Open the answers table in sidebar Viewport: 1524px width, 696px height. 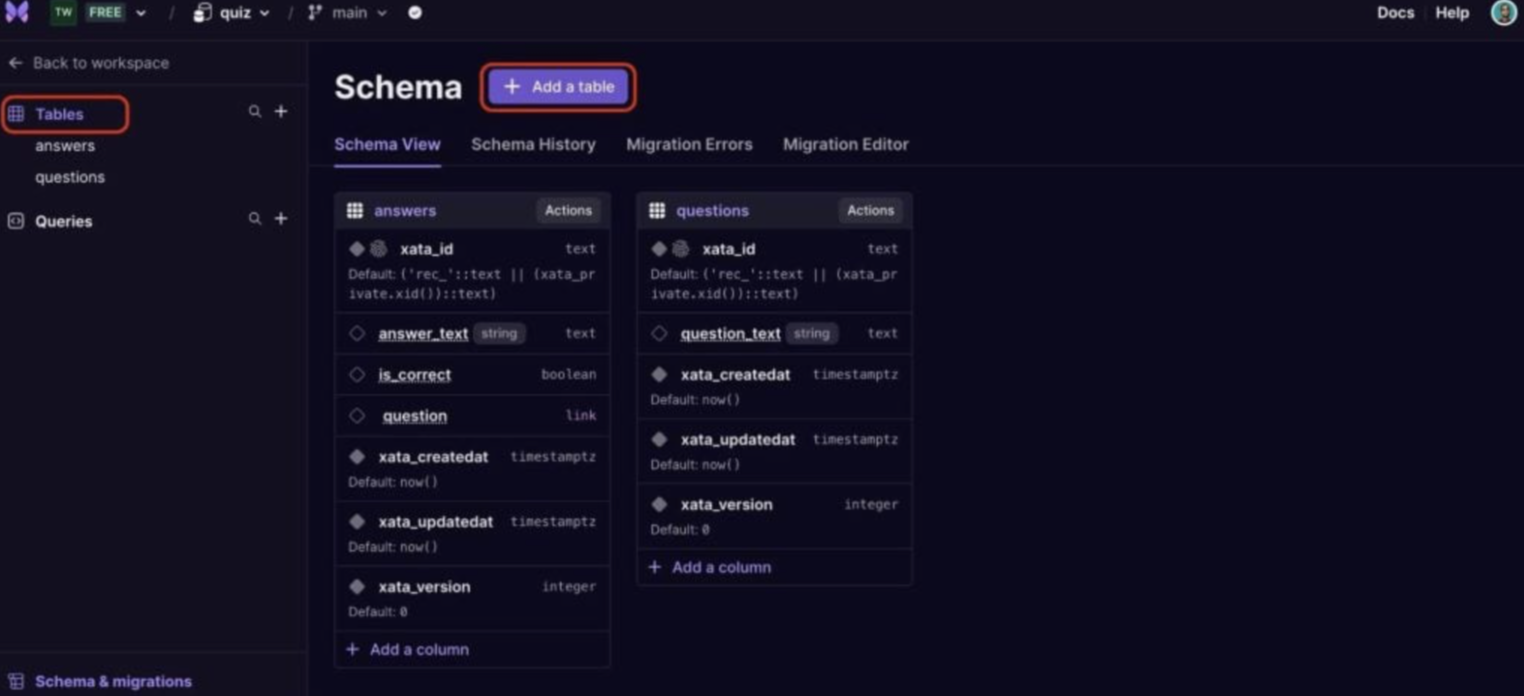[65, 146]
